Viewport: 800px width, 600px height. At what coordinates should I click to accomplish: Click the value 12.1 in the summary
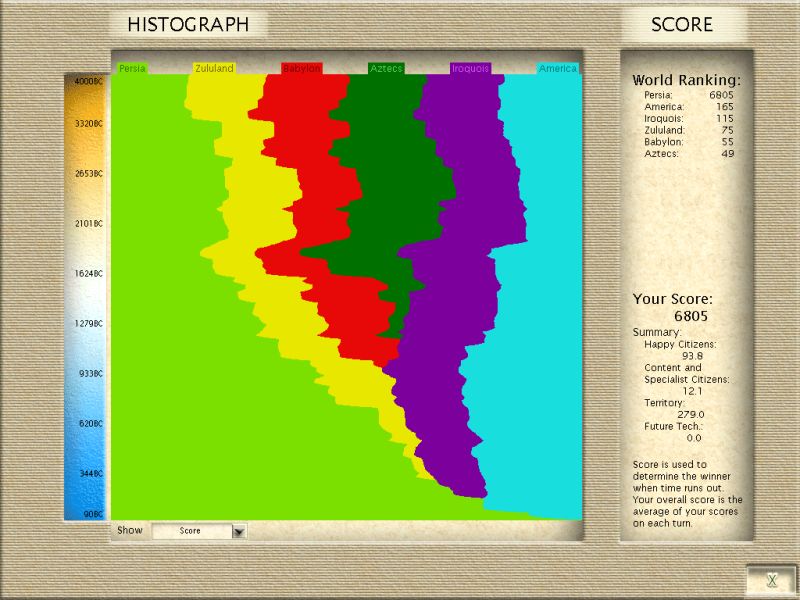(x=692, y=391)
